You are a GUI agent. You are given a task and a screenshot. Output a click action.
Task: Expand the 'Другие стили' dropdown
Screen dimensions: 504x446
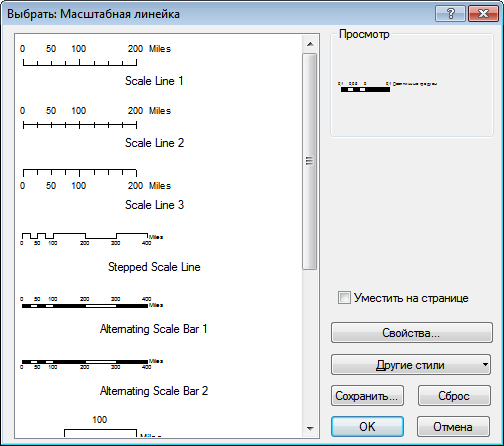coord(411,365)
